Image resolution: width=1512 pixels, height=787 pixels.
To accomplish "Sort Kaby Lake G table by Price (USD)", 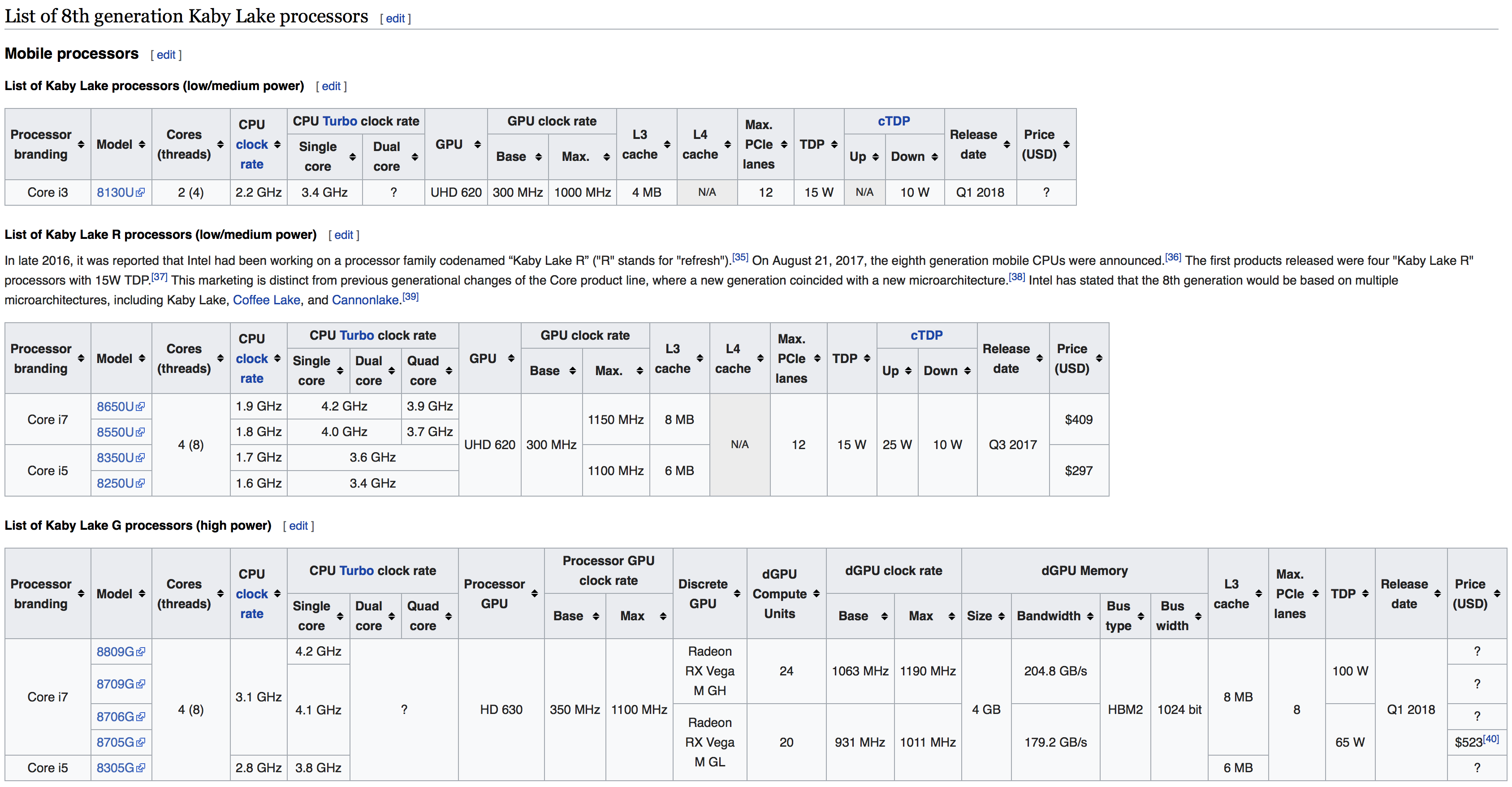I will click(x=1497, y=594).
